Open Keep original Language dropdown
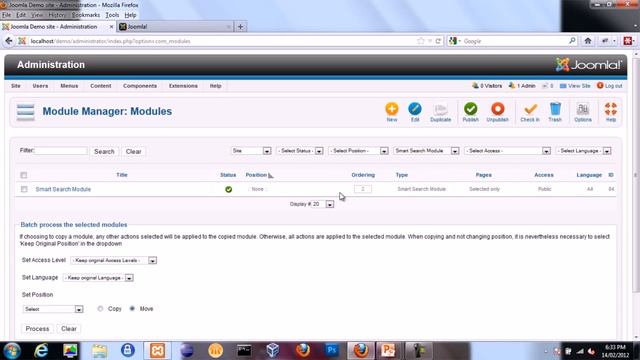 click(x=98, y=278)
